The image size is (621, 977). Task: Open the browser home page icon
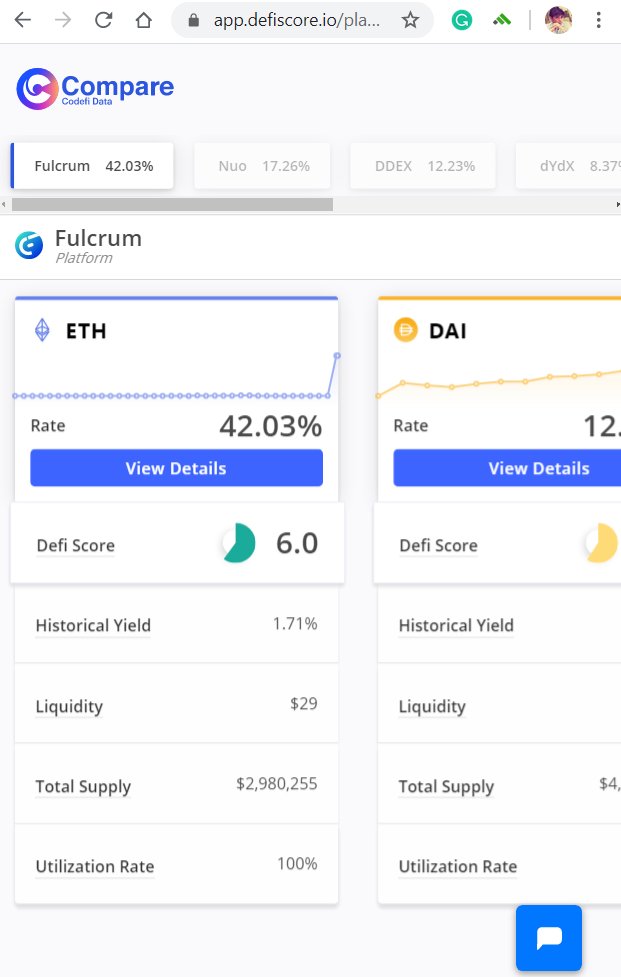[144, 21]
